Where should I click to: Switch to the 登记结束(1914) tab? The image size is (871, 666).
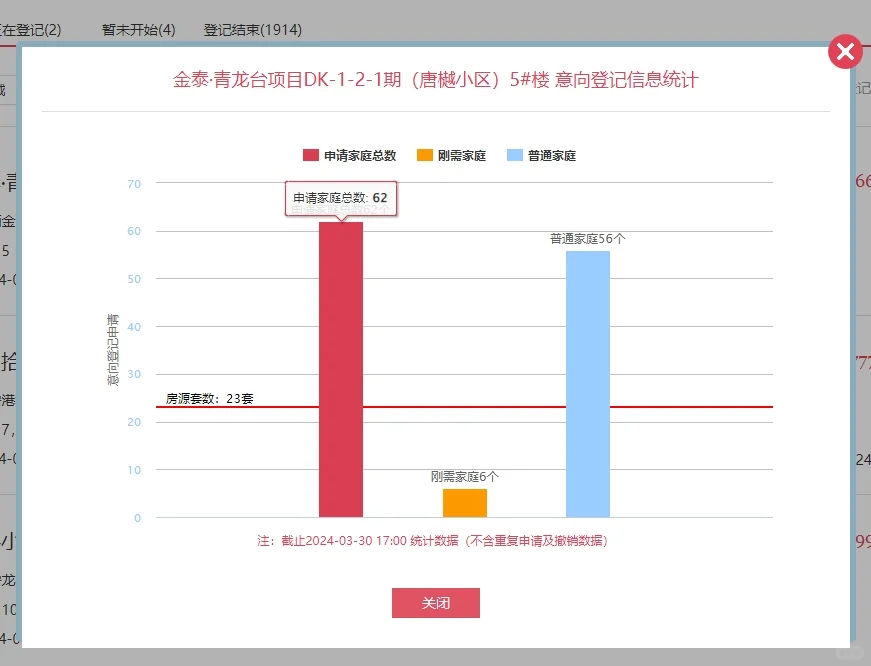point(248,30)
